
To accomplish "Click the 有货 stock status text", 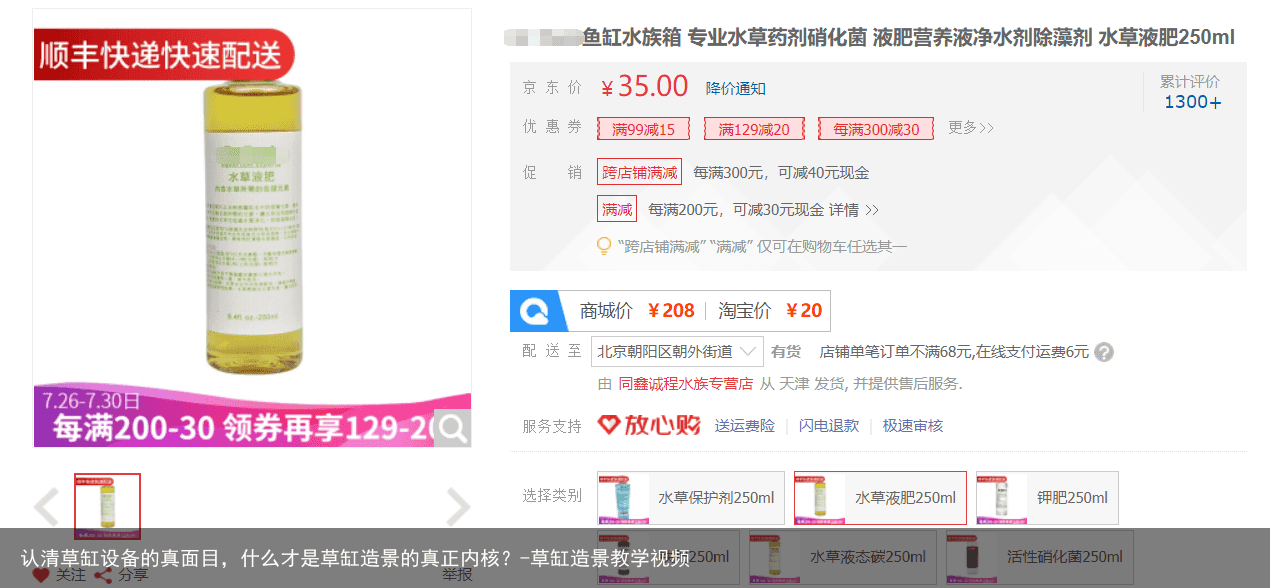I will (x=786, y=352).
